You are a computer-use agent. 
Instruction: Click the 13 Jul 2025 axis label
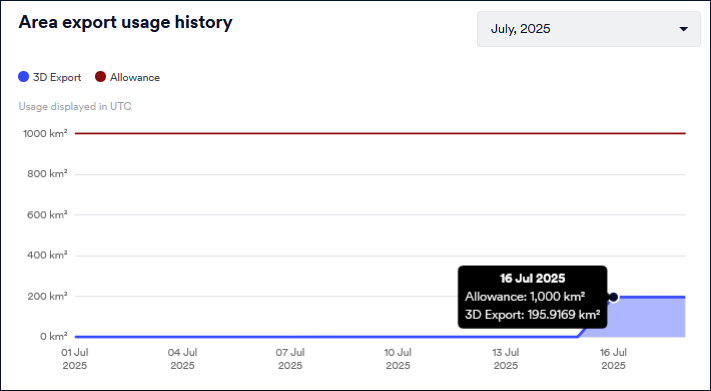pos(506,359)
